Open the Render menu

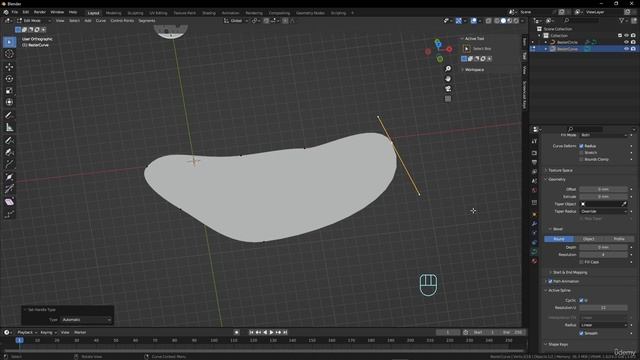(40, 12)
